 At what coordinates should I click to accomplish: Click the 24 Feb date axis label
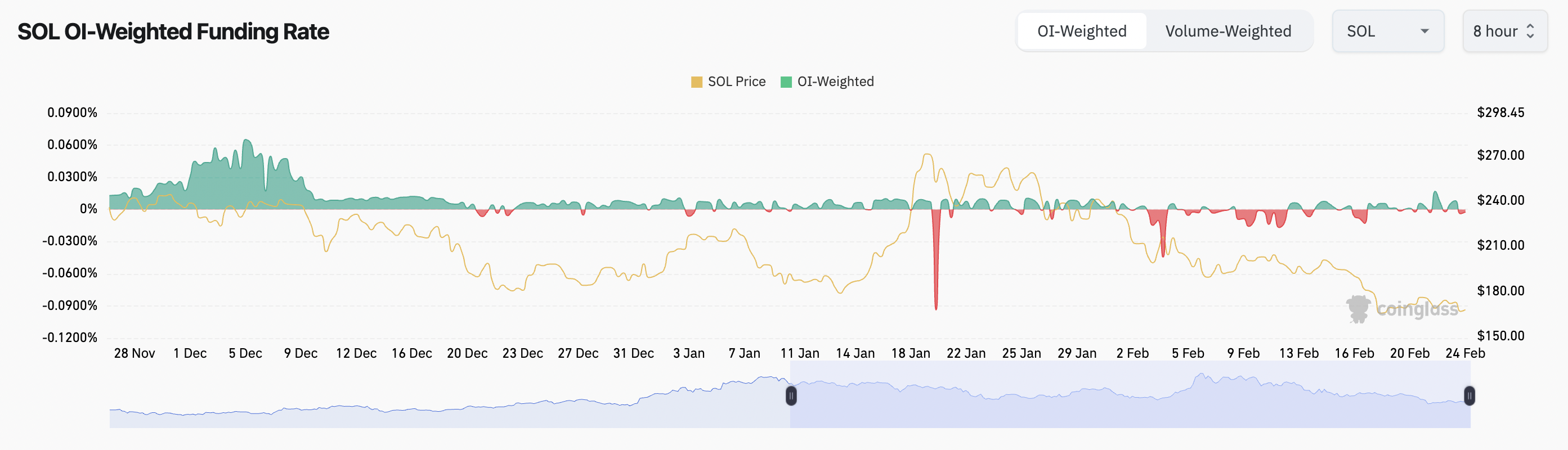(x=1464, y=353)
